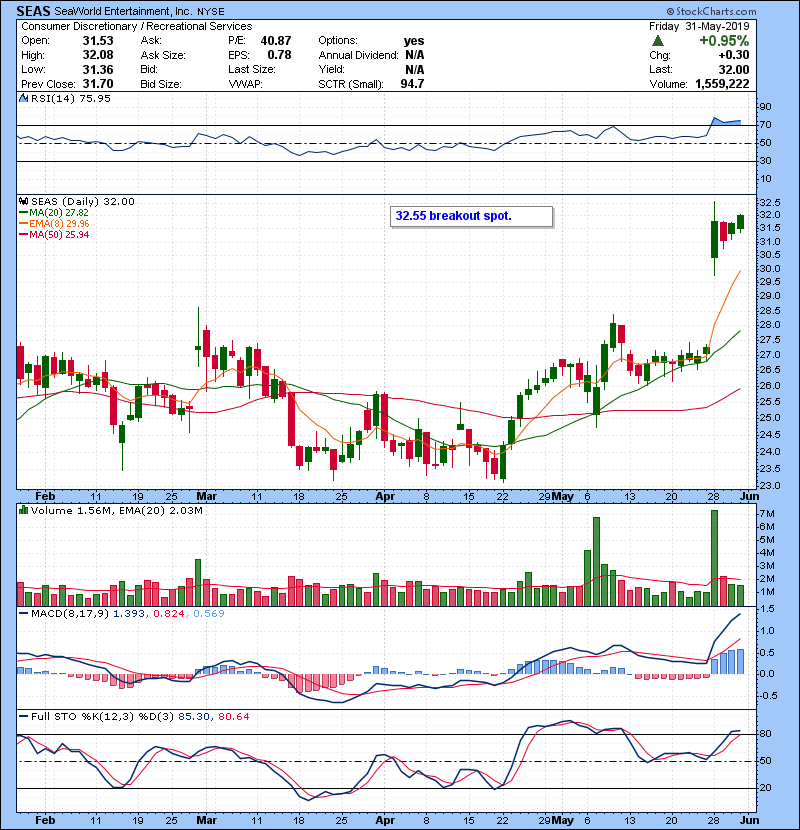Click the StockCharts.com label at top right

[x=711, y=11]
